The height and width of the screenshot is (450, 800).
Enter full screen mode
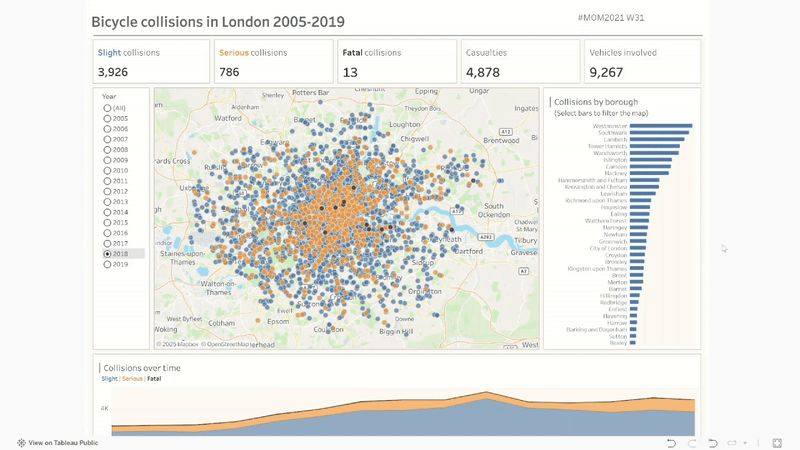click(776, 443)
